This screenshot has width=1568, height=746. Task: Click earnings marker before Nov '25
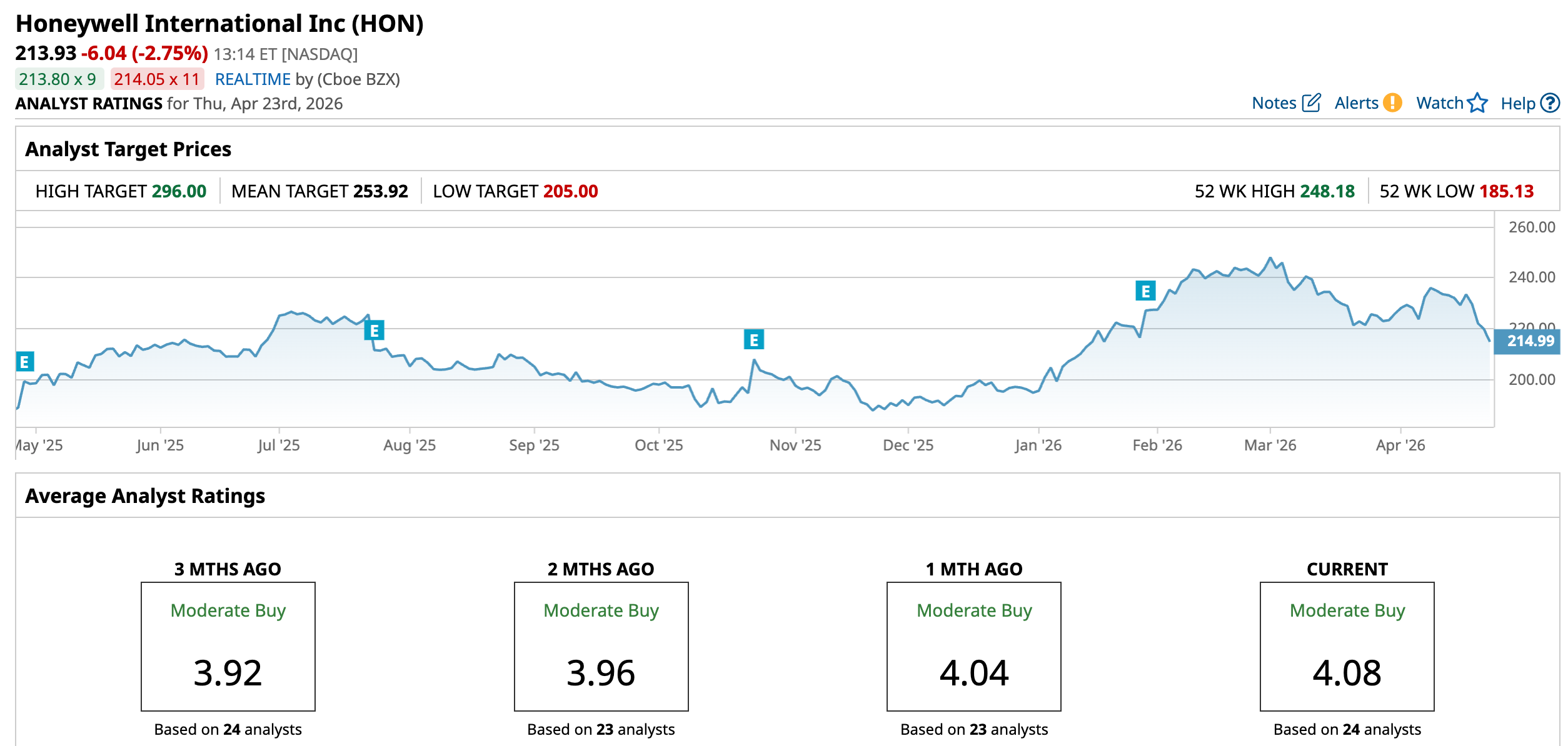[753, 339]
